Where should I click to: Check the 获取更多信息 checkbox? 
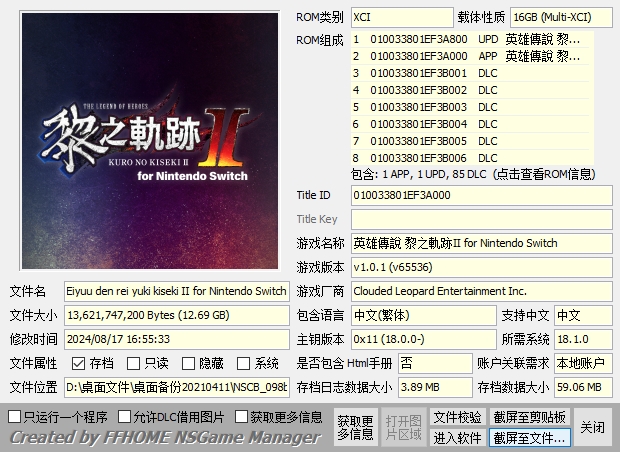(x=241, y=416)
